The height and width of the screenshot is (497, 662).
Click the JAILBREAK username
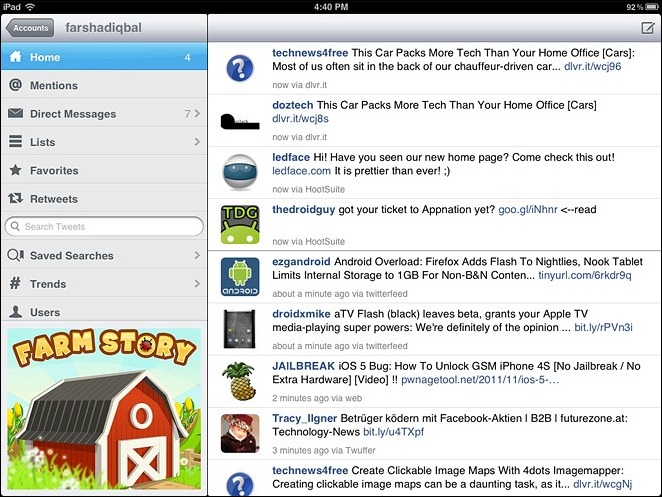[304, 366]
